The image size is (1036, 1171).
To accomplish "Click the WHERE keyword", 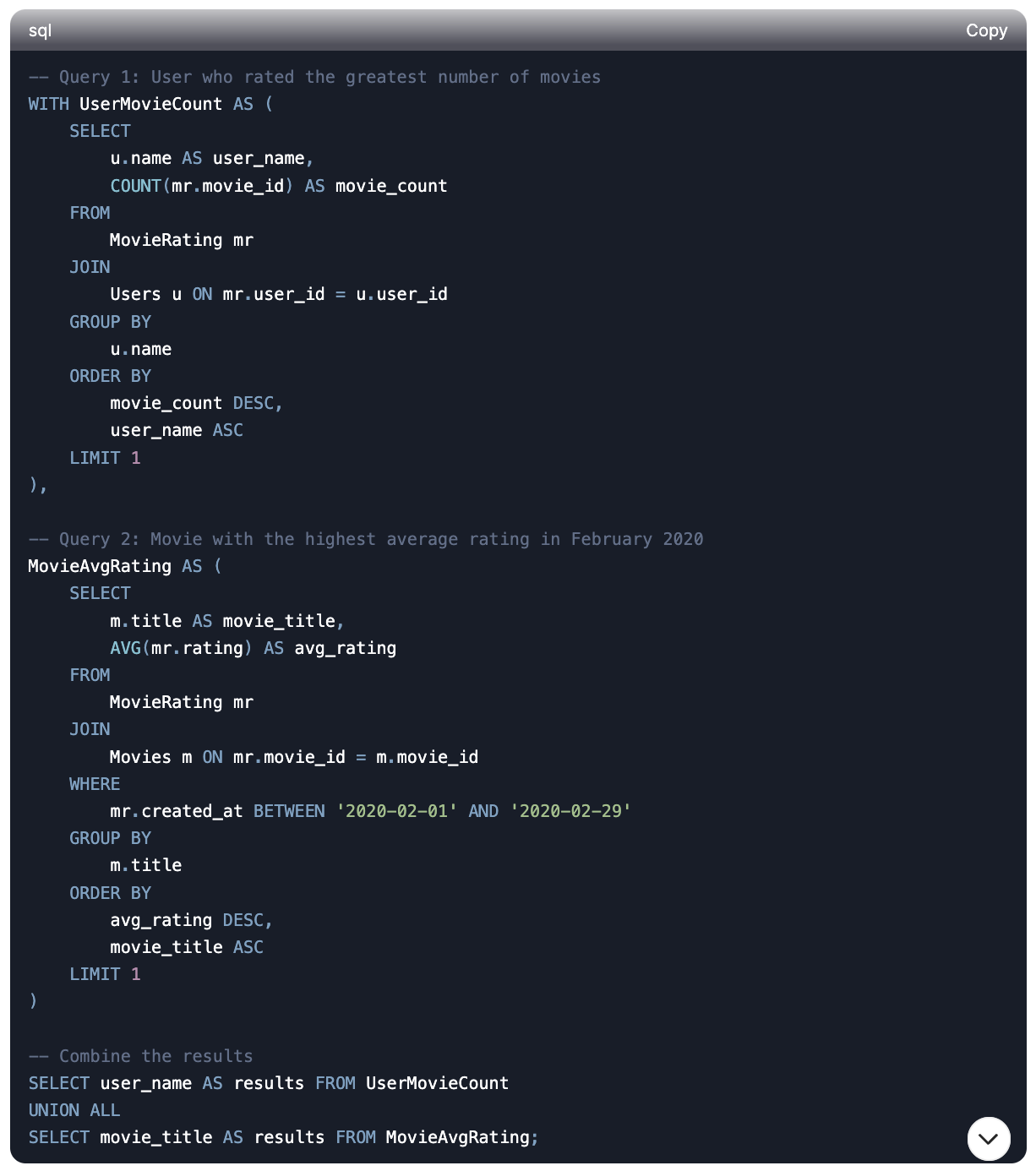I will pos(95,784).
